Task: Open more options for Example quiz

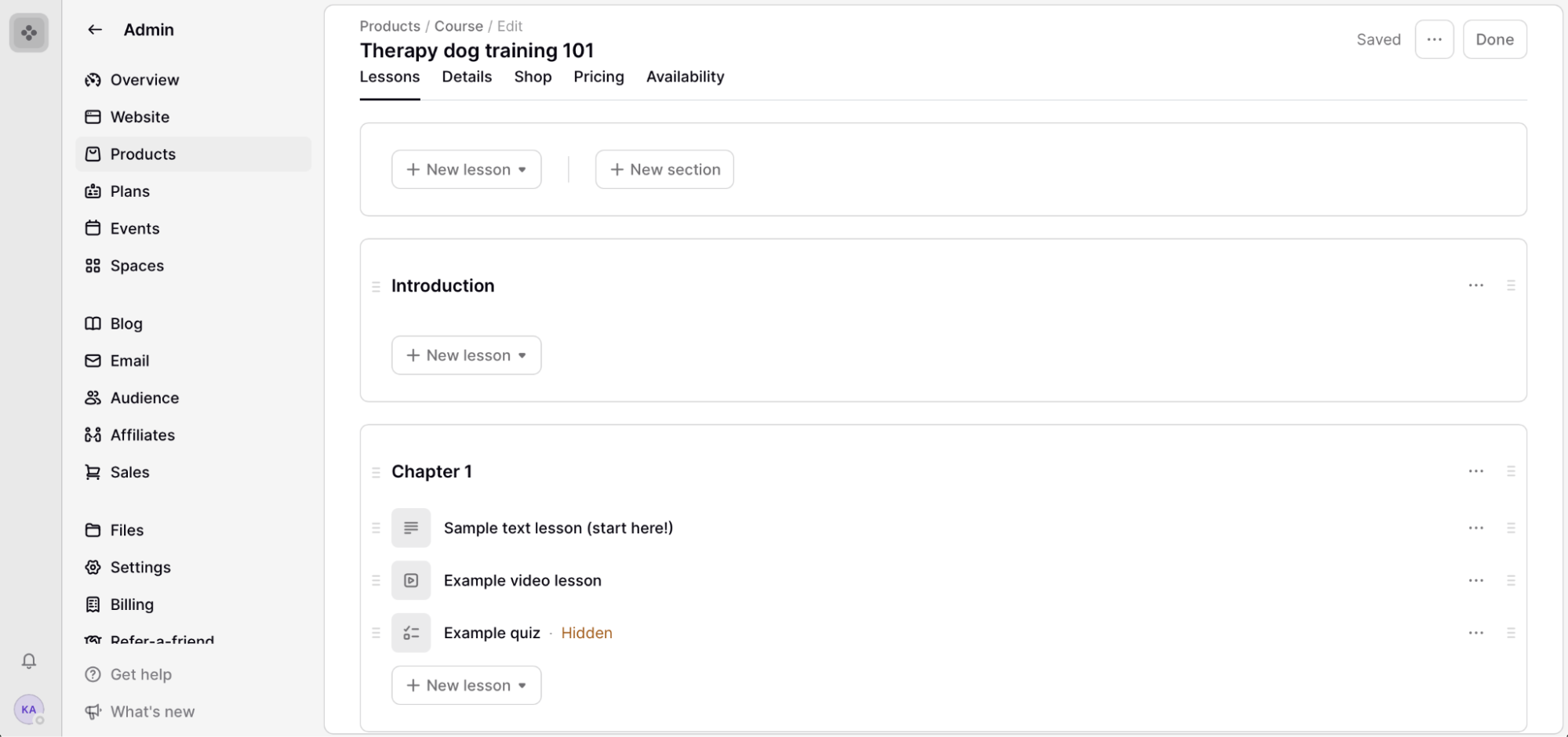Action: point(1475,633)
